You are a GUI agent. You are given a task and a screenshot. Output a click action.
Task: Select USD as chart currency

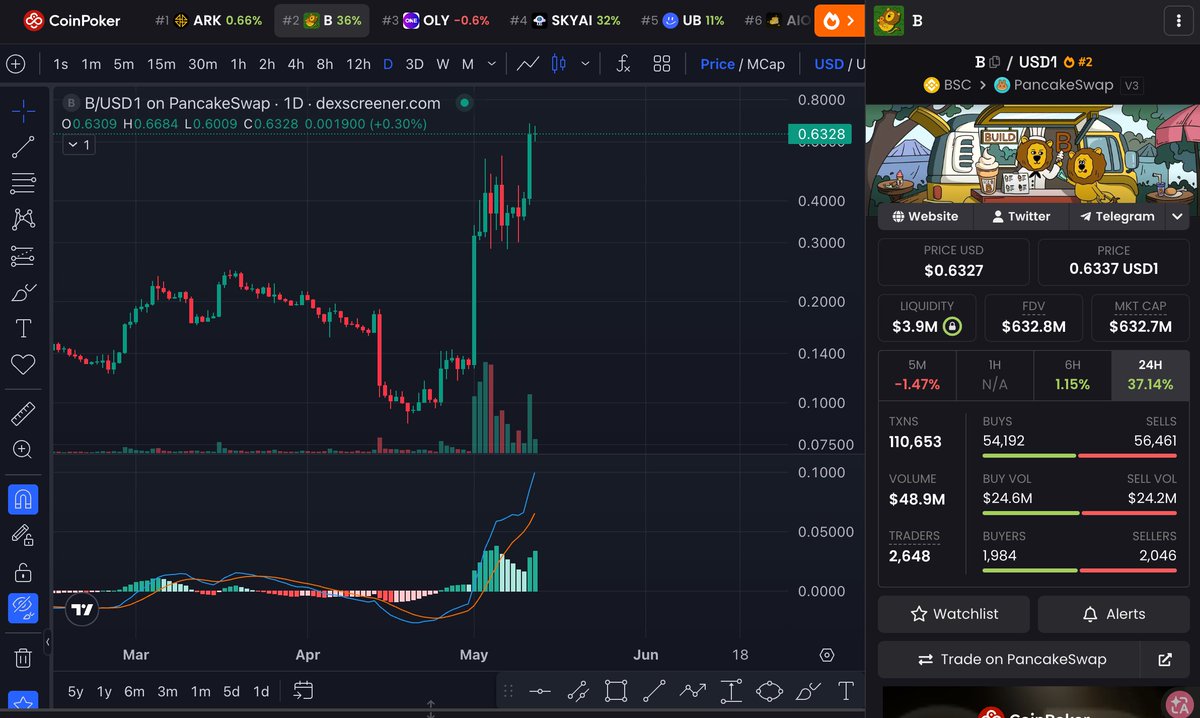(829, 64)
